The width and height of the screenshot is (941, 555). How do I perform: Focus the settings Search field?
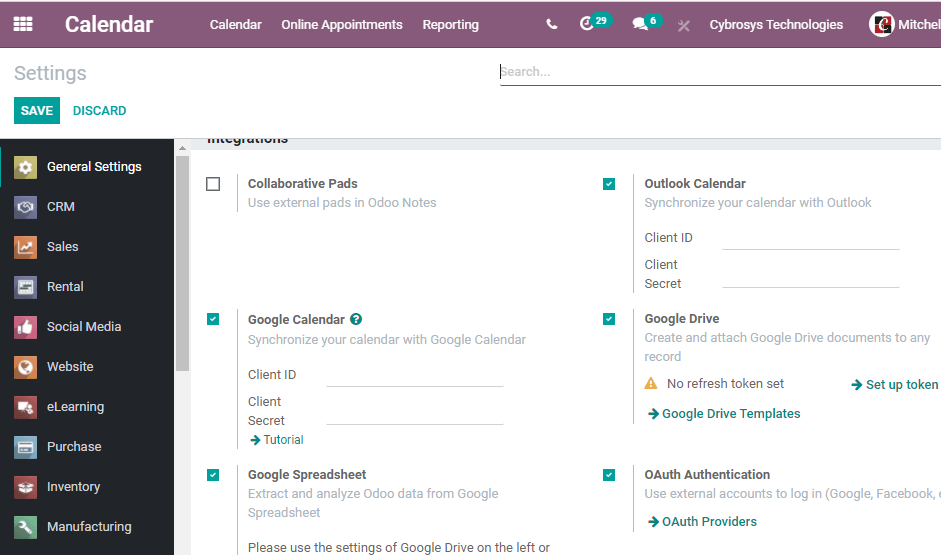pos(720,72)
